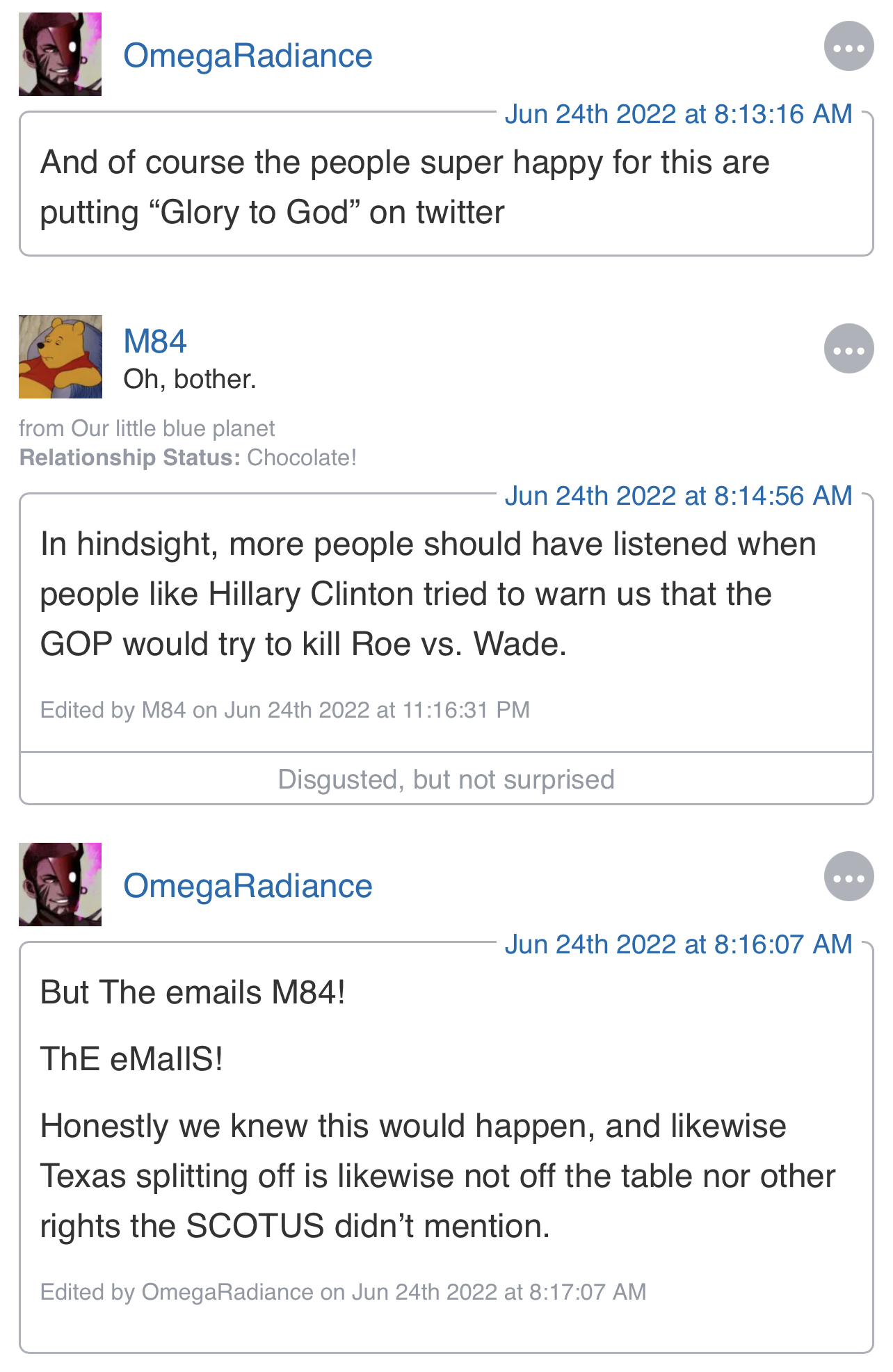Open the ellipsis menu on M84's post
This screenshot has height=1372, width=893.
(848, 348)
